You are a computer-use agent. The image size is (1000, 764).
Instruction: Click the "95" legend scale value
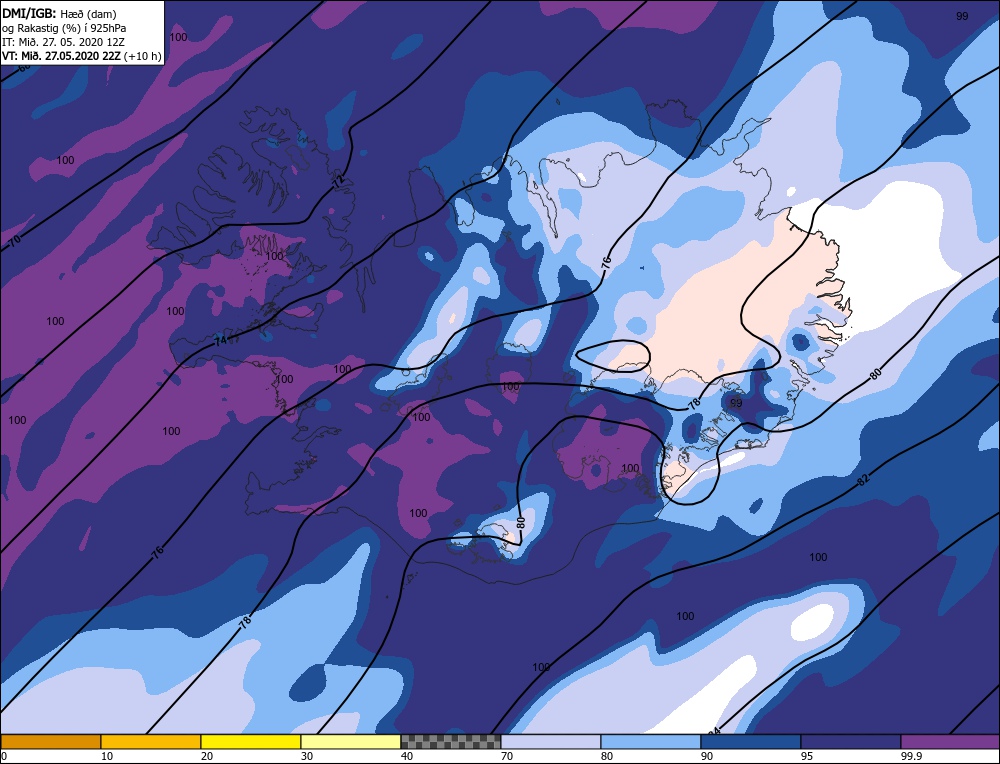point(807,756)
